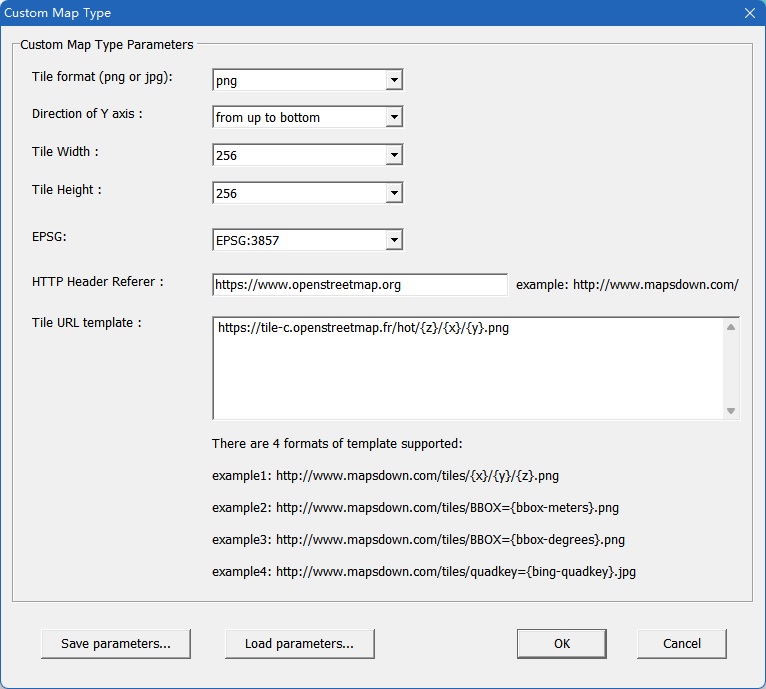Close the Custom Map Type window
The image size is (766, 689).
[x=750, y=13]
